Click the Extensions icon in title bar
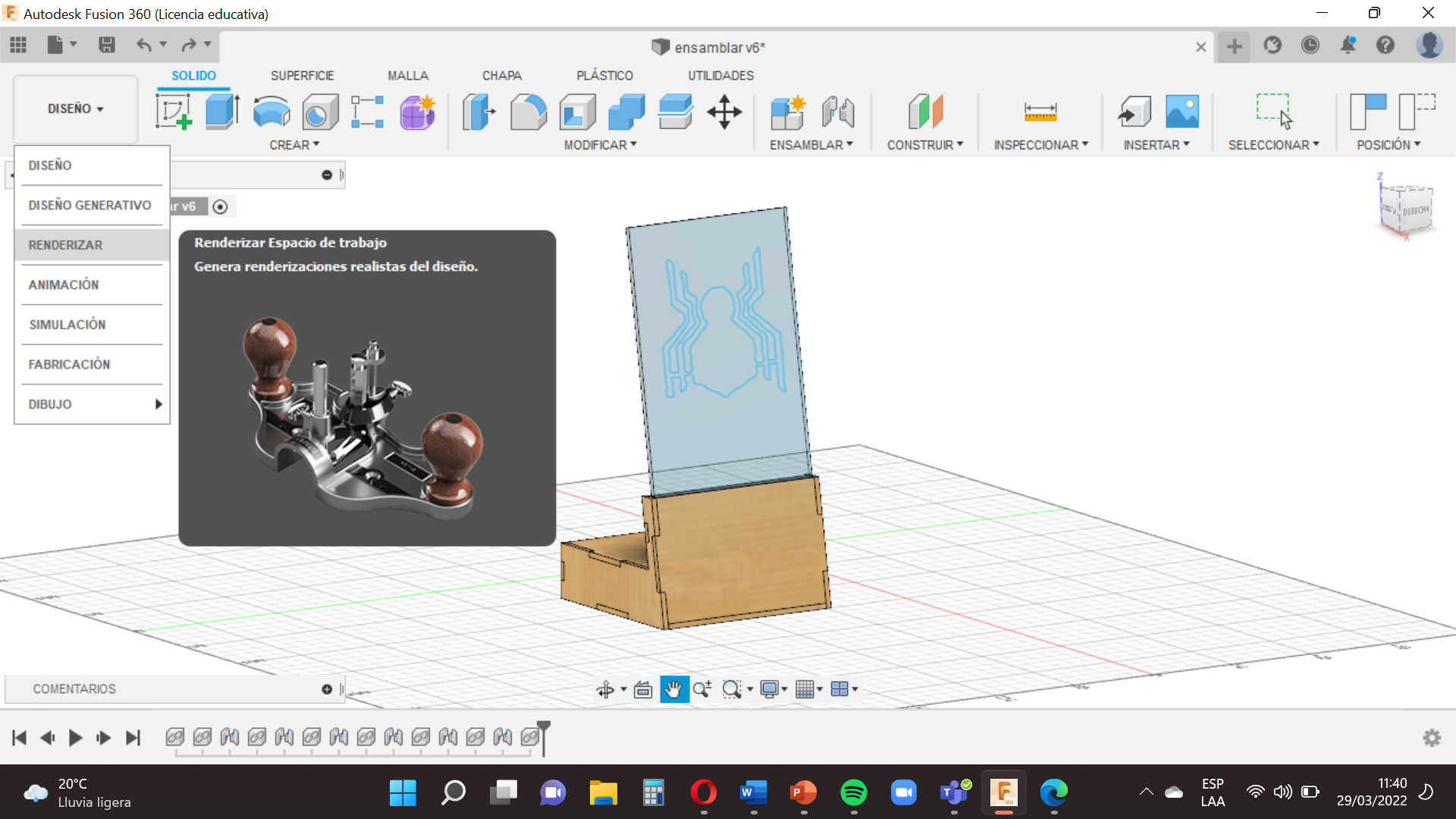Screen dimensions: 1456x819 (x=1272, y=45)
